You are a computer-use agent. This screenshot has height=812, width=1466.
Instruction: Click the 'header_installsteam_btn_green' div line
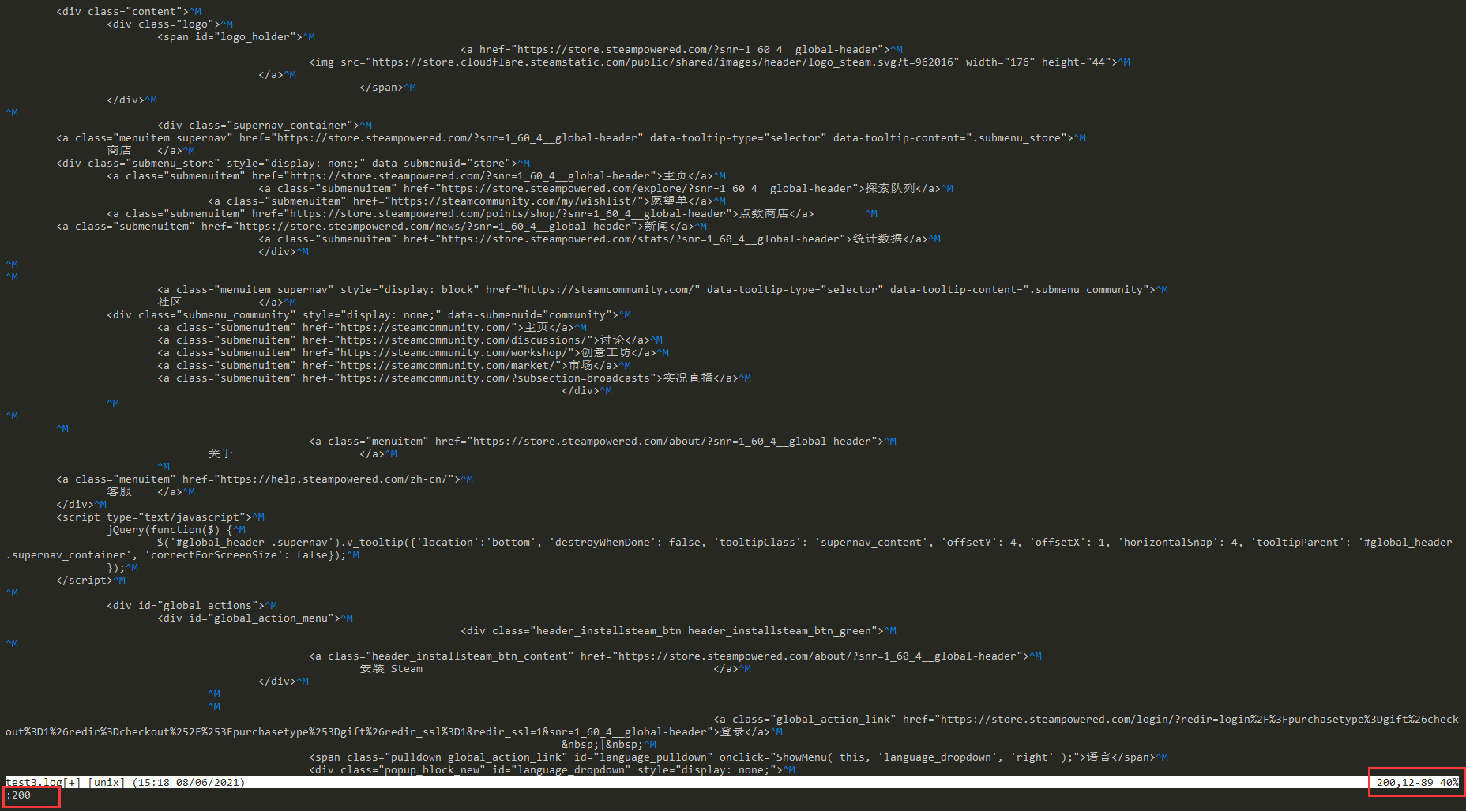(678, 630)
